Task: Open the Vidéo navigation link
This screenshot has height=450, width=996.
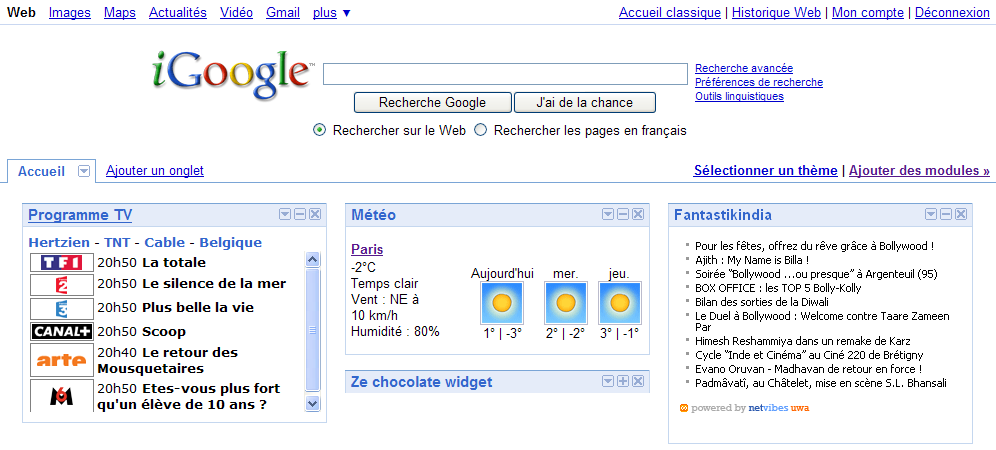Action: click(x=236, y=13)
